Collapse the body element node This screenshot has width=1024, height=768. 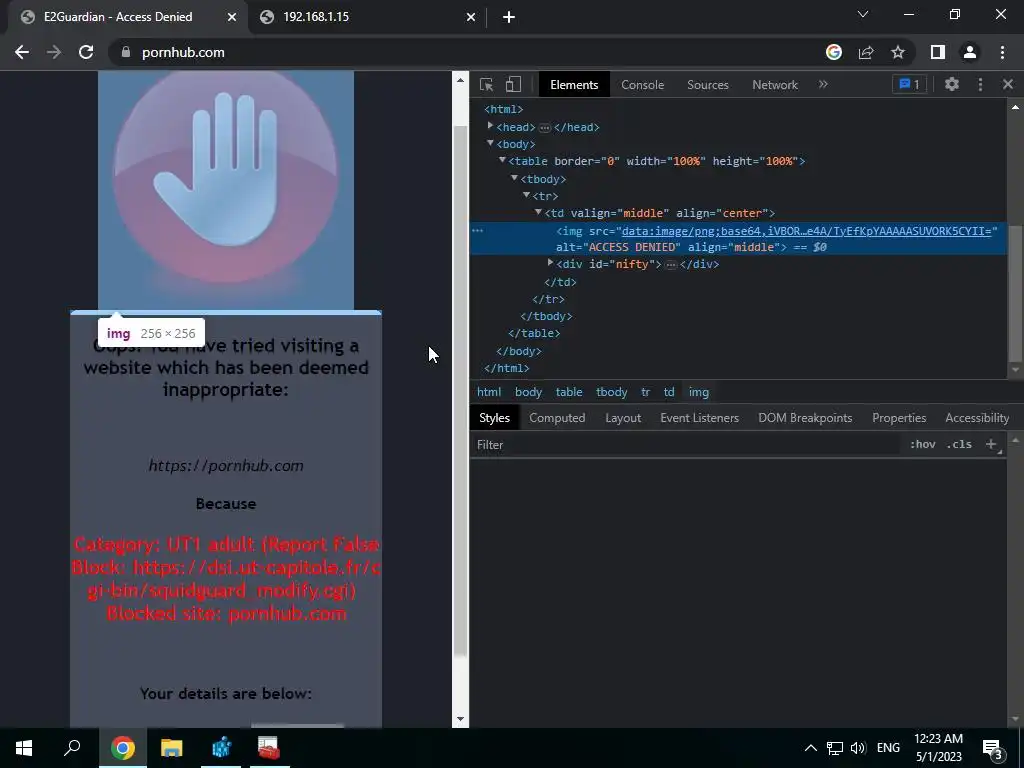pos(490,144)
